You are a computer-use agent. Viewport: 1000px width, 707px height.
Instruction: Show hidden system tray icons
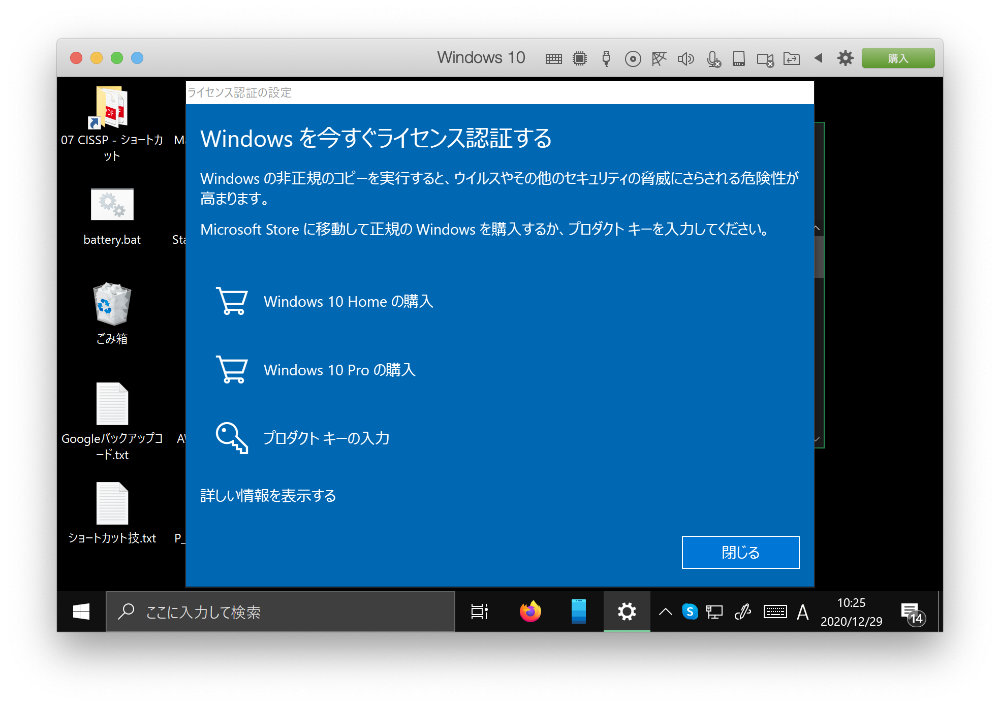pos(665,612)
